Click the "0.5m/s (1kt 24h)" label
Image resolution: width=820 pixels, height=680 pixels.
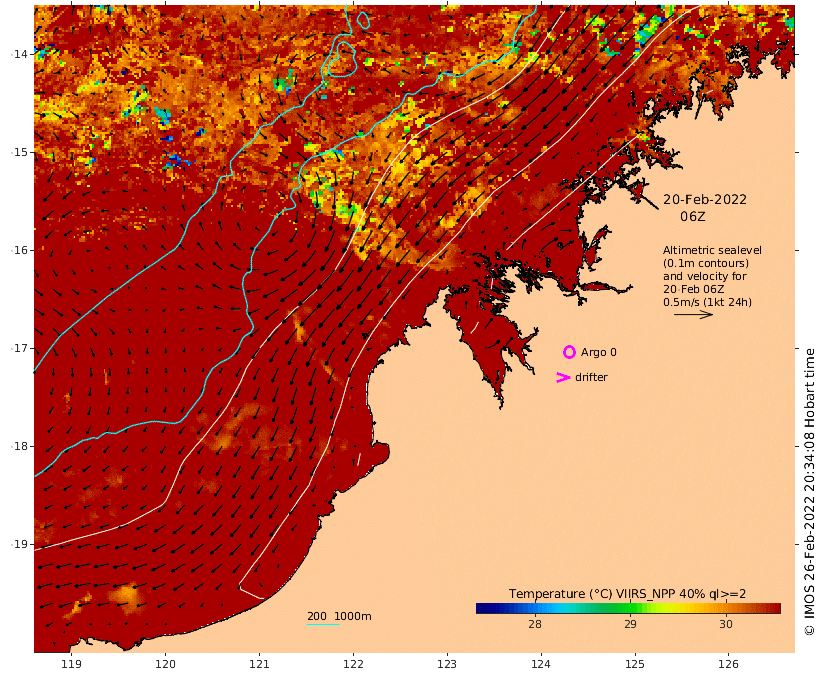point(707,302)
